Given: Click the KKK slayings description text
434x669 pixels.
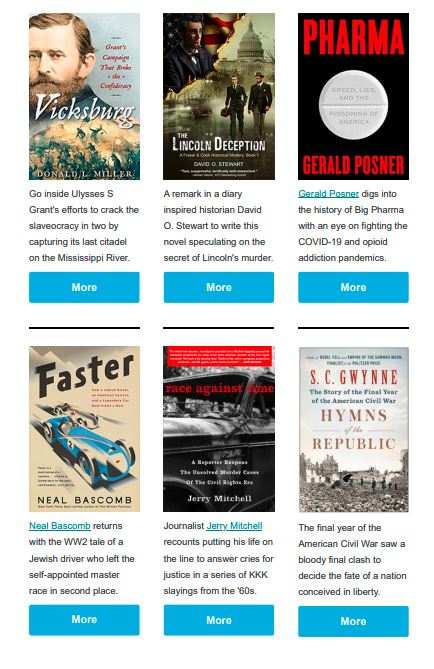Looking at the screenshot, I should click(x=218, y=558).
